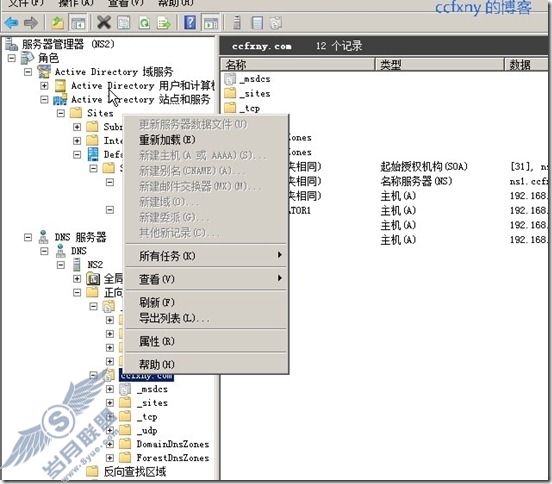Click the Delete X toolbar icon
The image size is (552, 484).
104,23
